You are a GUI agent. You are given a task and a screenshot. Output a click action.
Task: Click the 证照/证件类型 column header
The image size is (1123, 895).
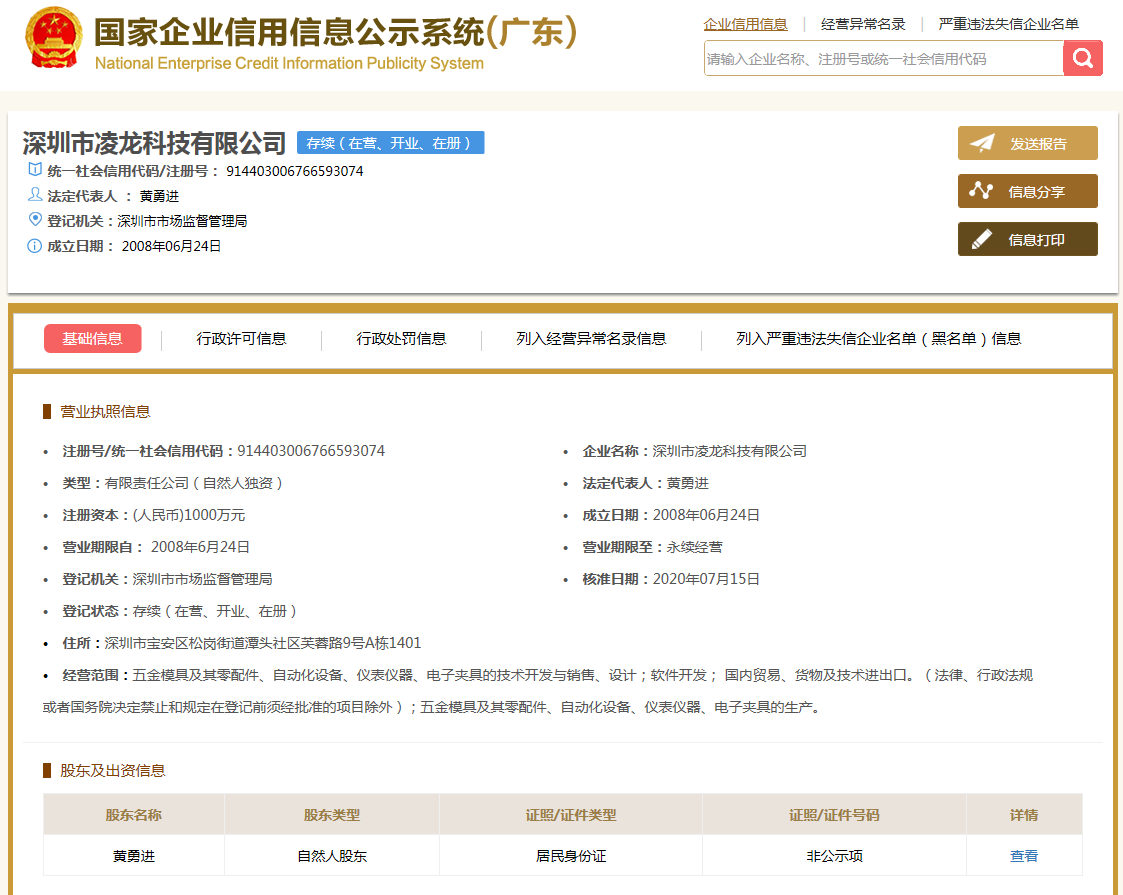[571, 815]
